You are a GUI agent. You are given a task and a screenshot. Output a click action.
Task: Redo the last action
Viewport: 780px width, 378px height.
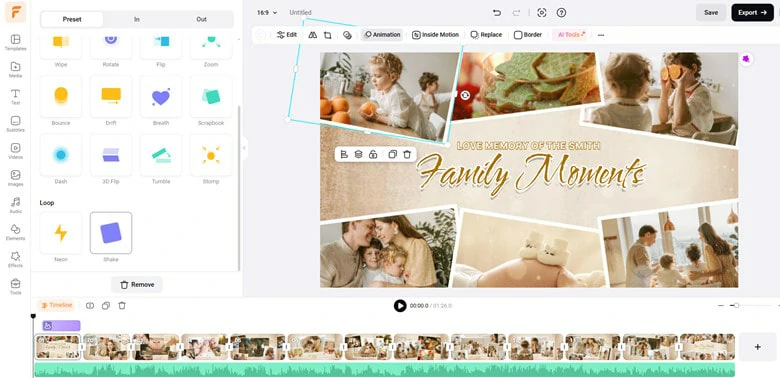coord(516,12)
